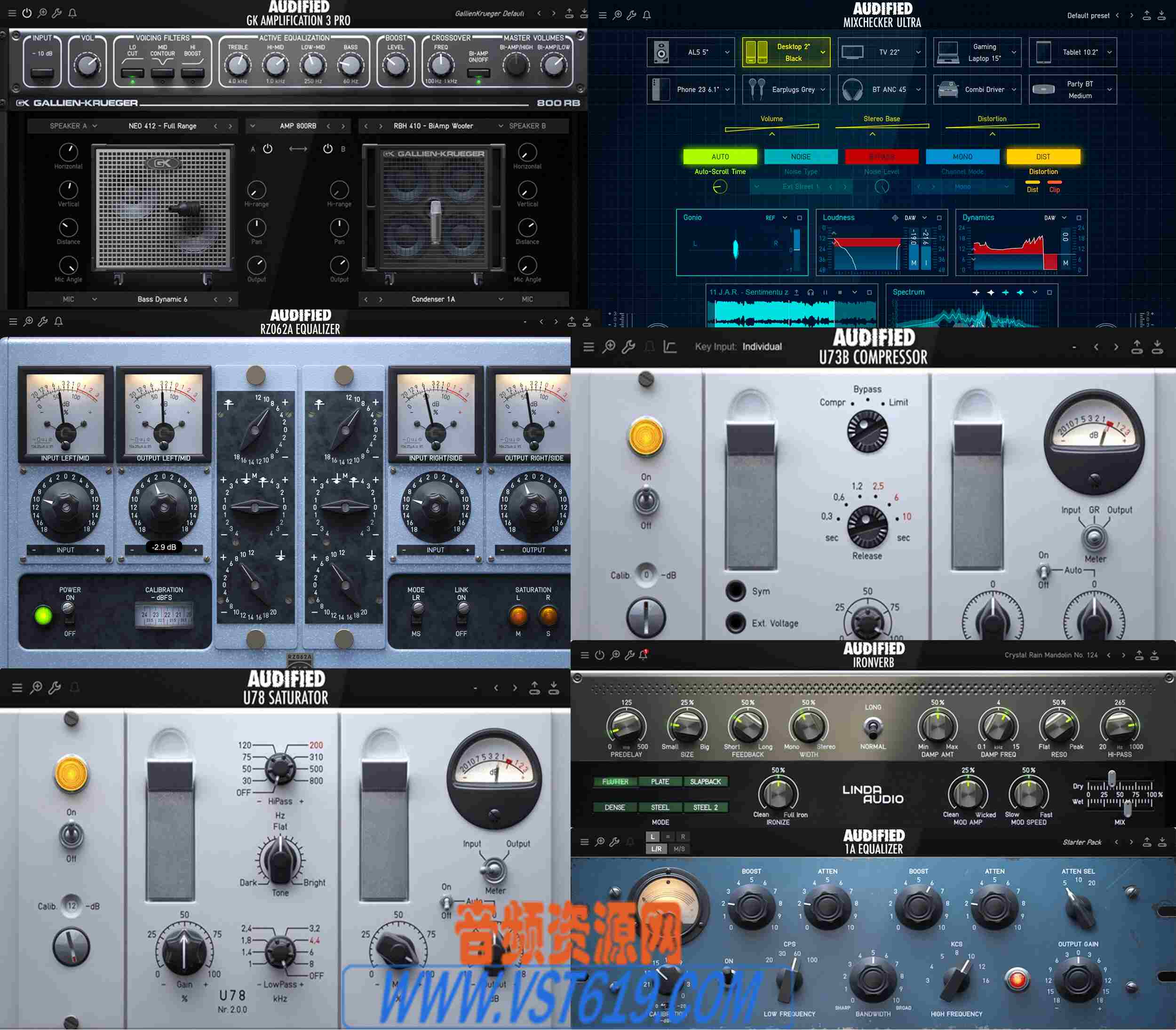Click the A/B link arrow in GK Amplification
This screenshot has width=1176, height=1030.
coord(298,149)
